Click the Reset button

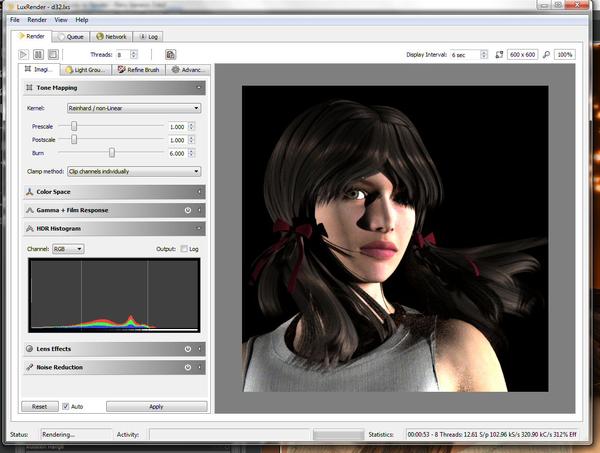click(x=40, y=407)
